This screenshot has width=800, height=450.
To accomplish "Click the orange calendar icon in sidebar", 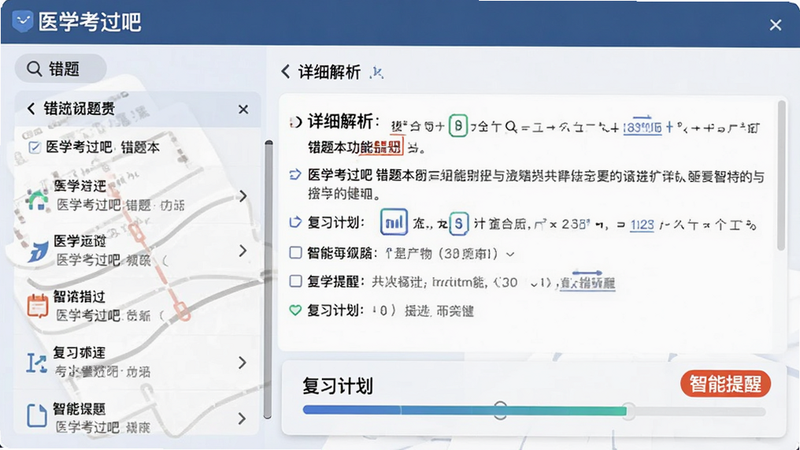I will [38, 306].
